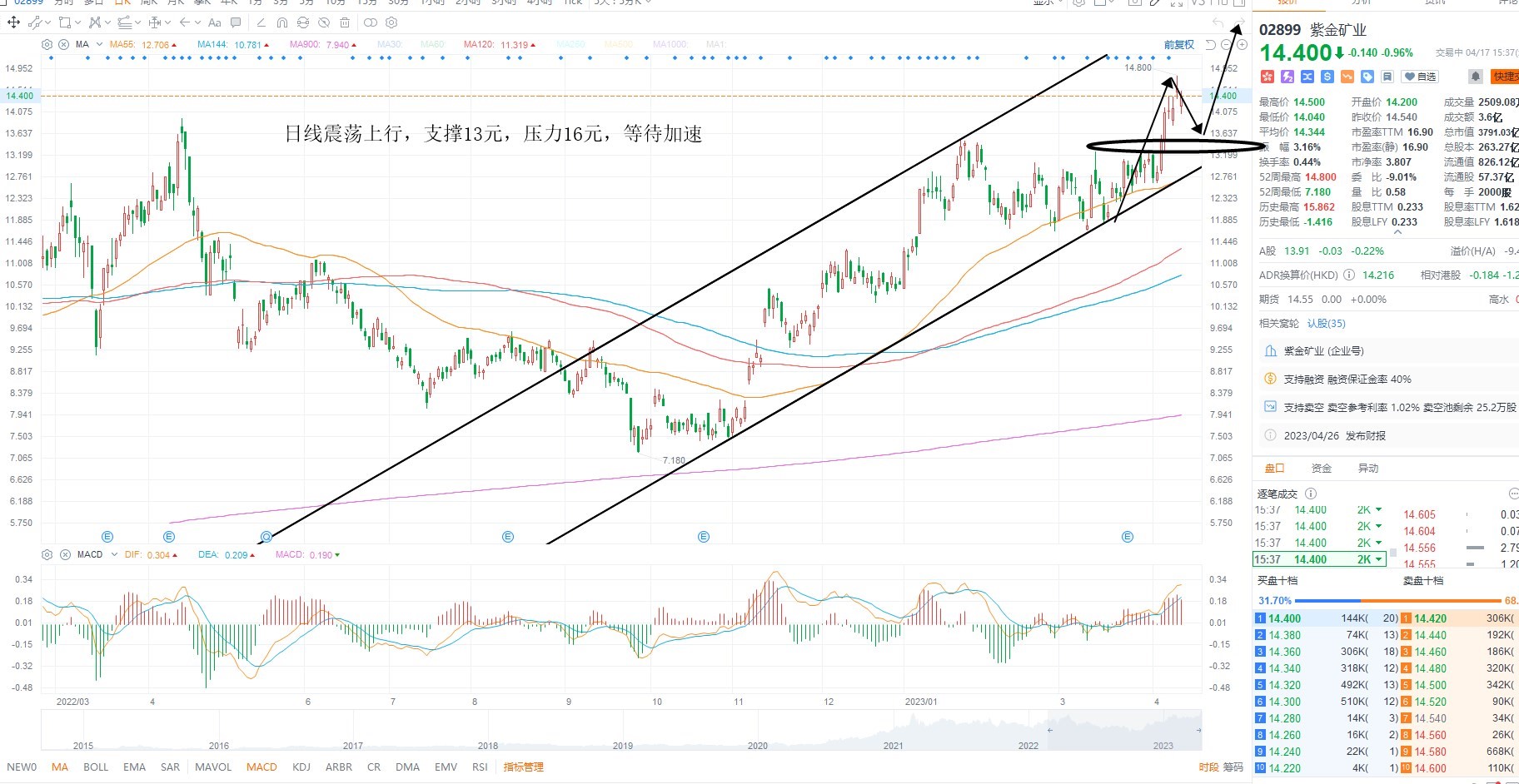
Task: Switch to 异动 abnormal movement tab
Action: point(1367,468)
